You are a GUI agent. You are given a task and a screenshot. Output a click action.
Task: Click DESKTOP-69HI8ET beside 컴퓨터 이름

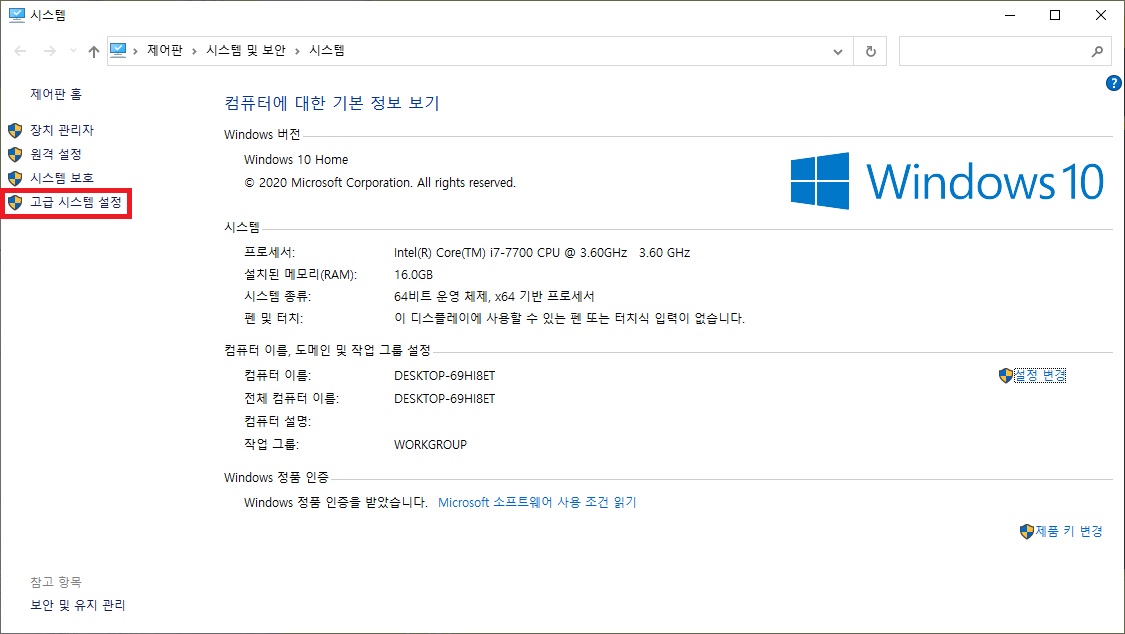(445, 376)
